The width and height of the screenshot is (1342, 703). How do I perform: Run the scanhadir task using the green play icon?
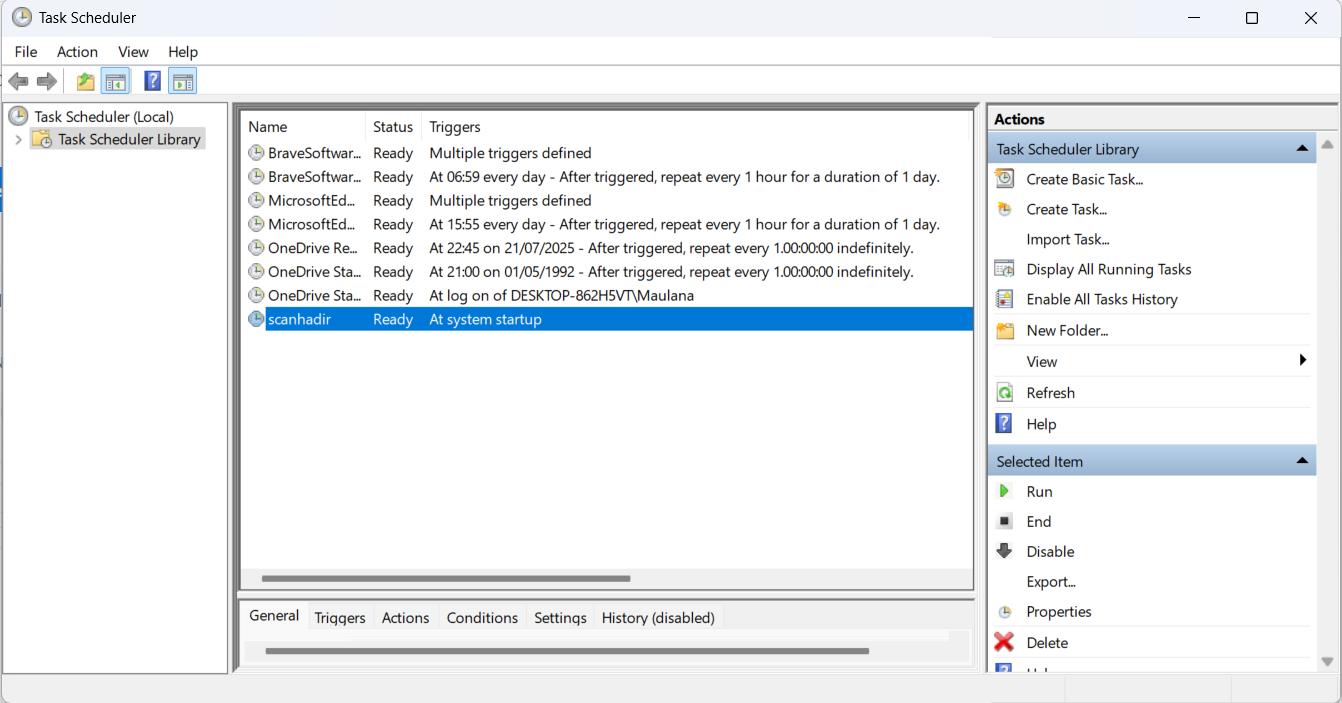point(1005,491)
